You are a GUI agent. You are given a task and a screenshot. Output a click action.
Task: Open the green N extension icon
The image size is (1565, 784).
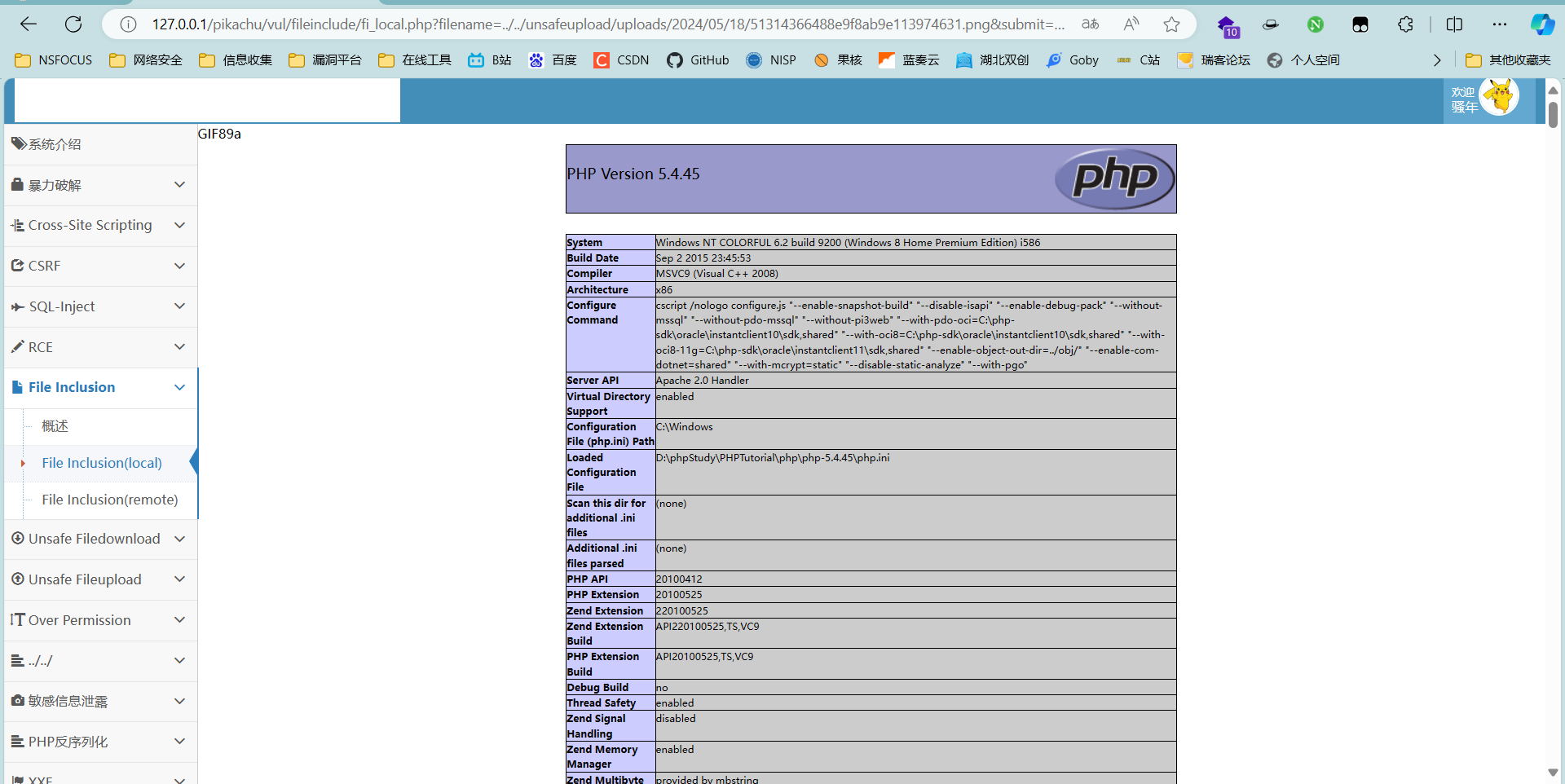click(x=1316, y=24)
